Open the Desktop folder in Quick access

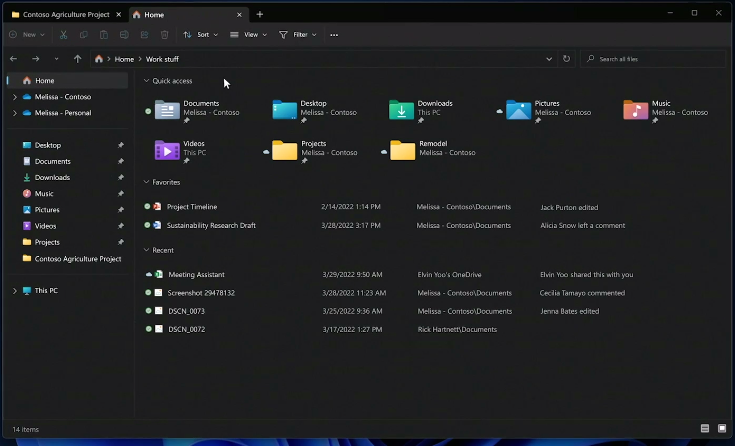pos(314,111)
